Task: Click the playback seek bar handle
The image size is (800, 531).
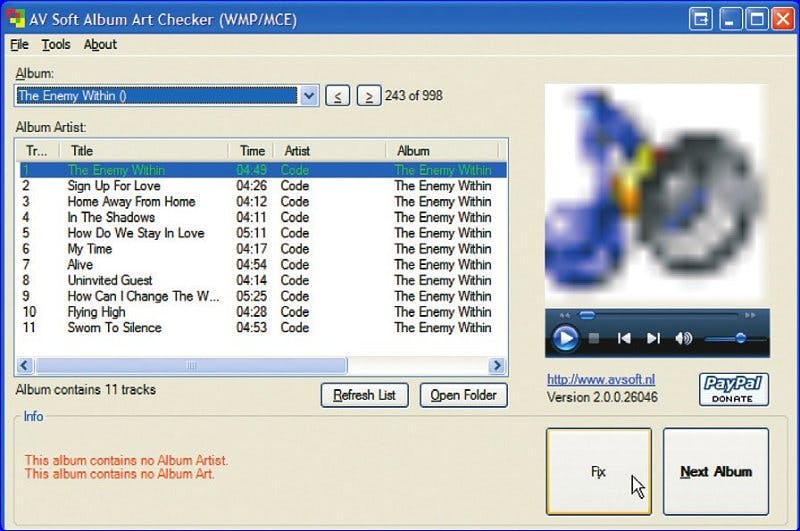Action: [x=587, y=315]
